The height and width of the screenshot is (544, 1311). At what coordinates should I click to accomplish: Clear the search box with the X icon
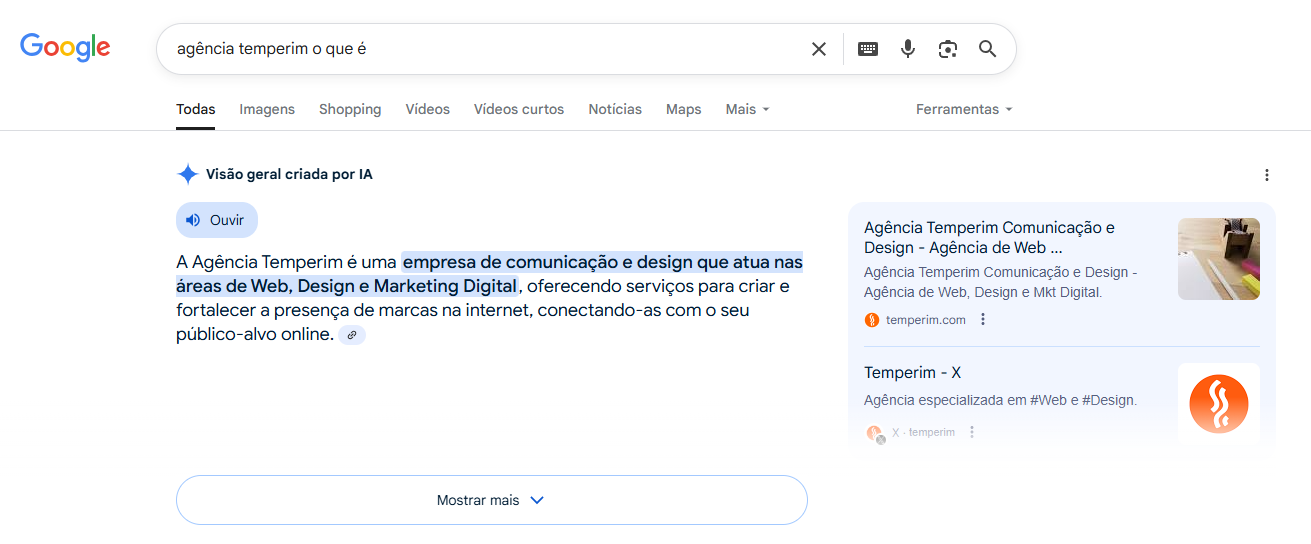coord(819,49)
